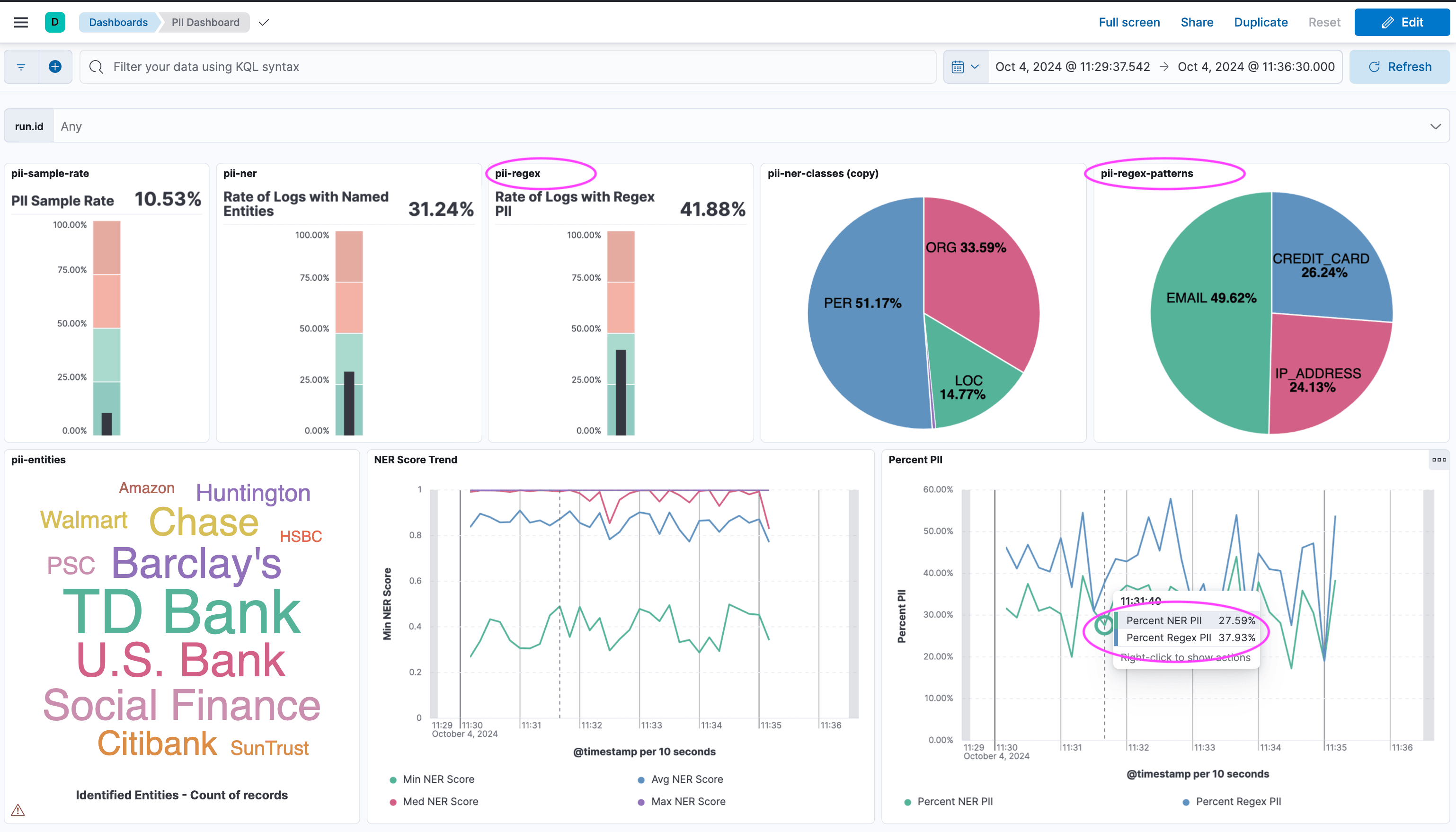The width and height of the screenshot is (1456, 832).
Task: Click the warning icon on pii-entities panel
Action: 17,810
